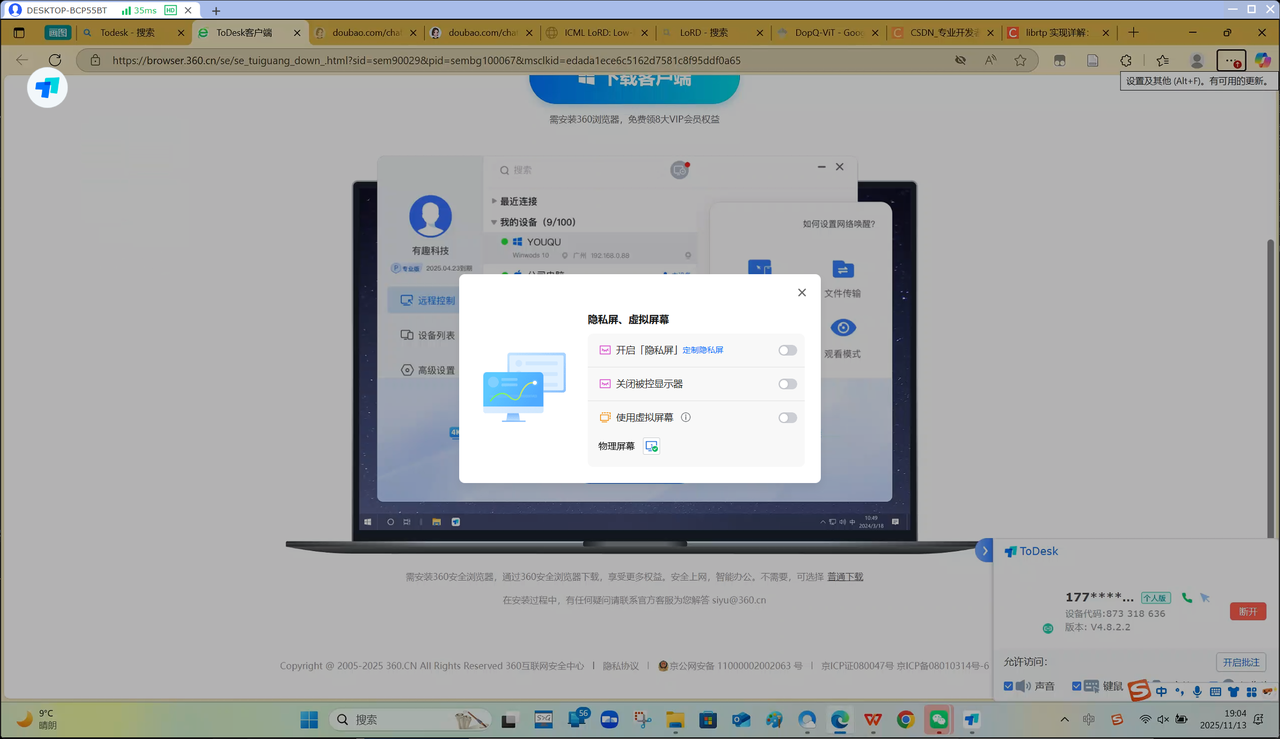Open the 普通下载 link

[x=845, y=577]
